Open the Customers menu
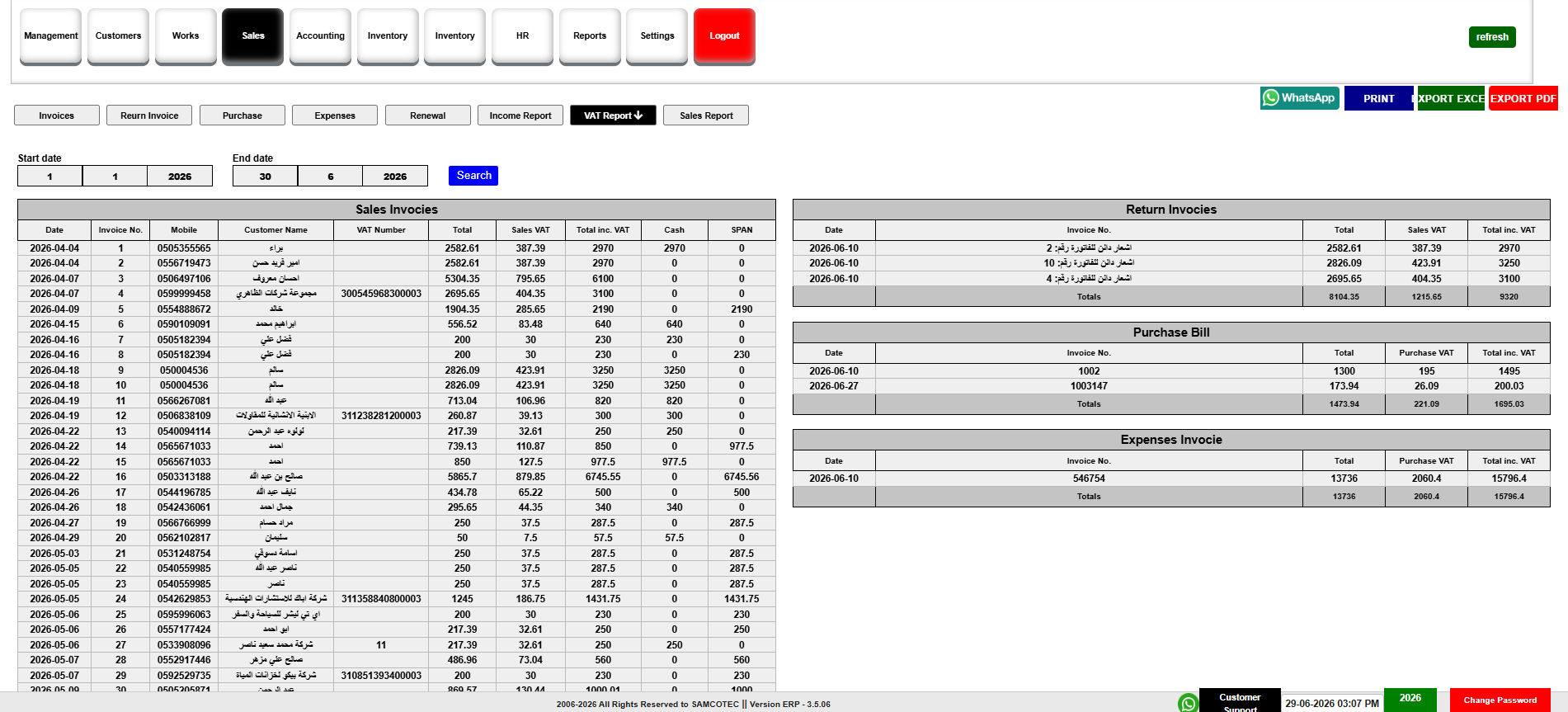 coord(118,36)
